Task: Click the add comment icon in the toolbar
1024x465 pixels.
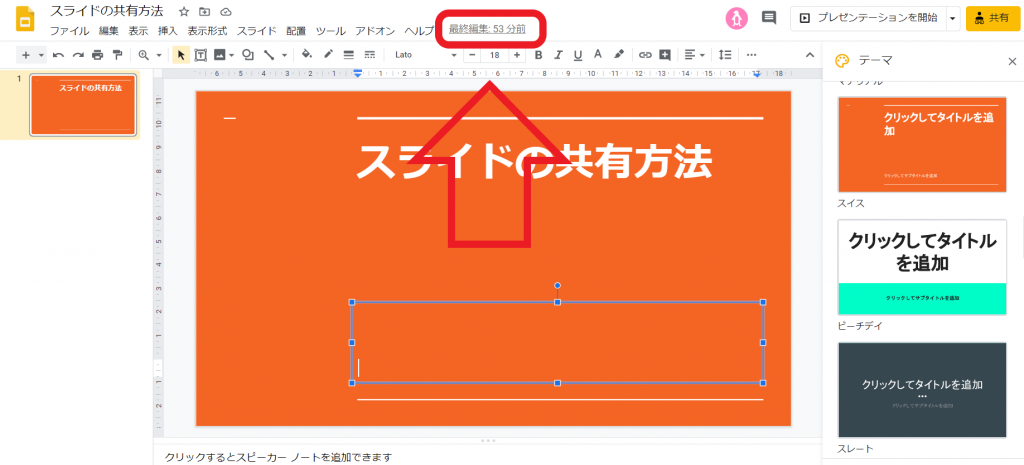Action: [665, 55]
